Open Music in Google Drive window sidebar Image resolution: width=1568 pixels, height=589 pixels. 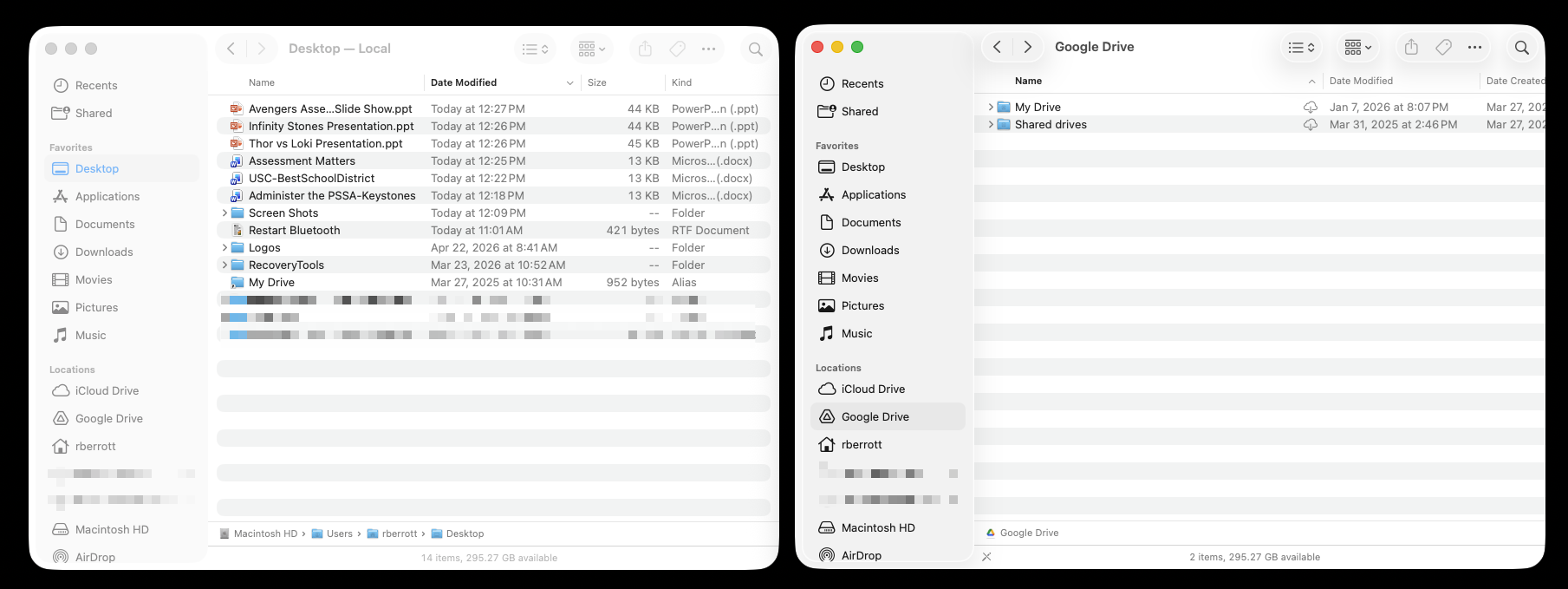pyautogui.click(x=888, y=333)
